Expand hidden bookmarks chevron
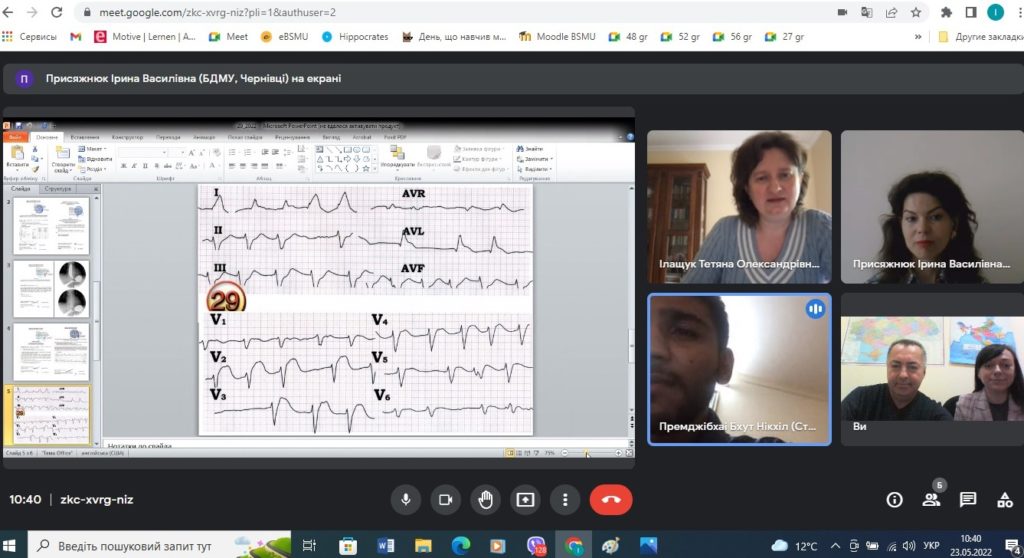Image resolution: width=1024 pixels, height=558 pixels. (918, 36)
